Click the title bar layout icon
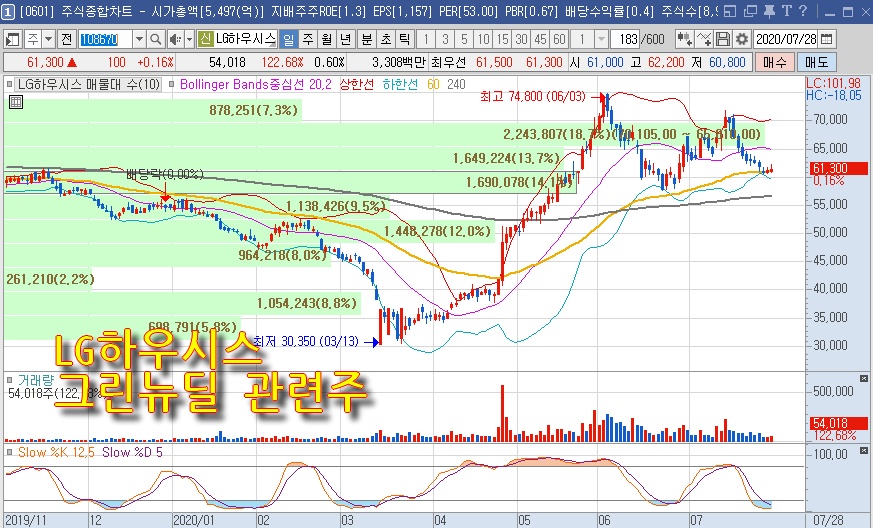 point(730,11)
